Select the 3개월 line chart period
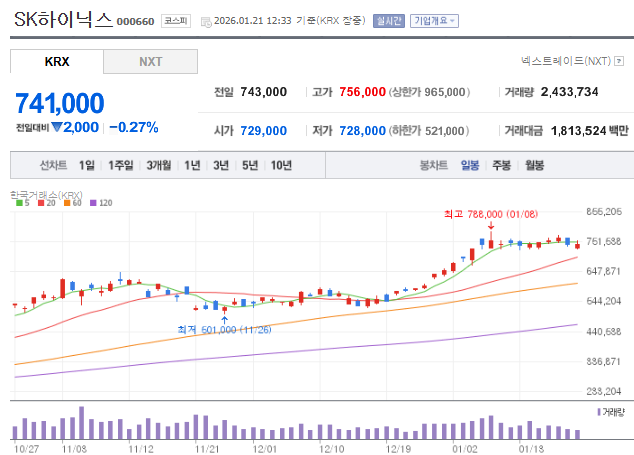 click(x=158, y=165)
